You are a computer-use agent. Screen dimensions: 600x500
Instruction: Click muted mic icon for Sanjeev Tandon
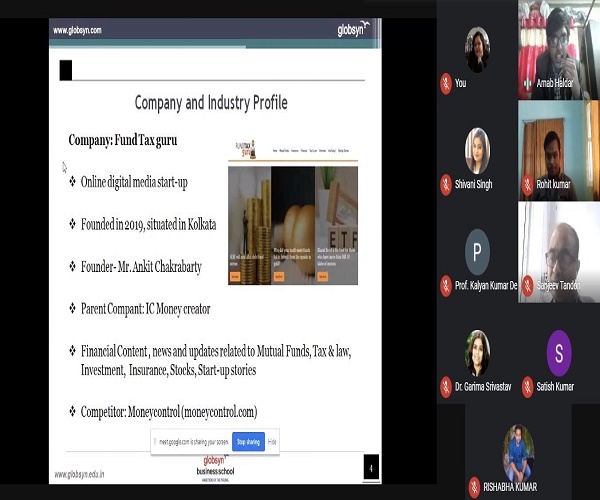coord(527,284)
